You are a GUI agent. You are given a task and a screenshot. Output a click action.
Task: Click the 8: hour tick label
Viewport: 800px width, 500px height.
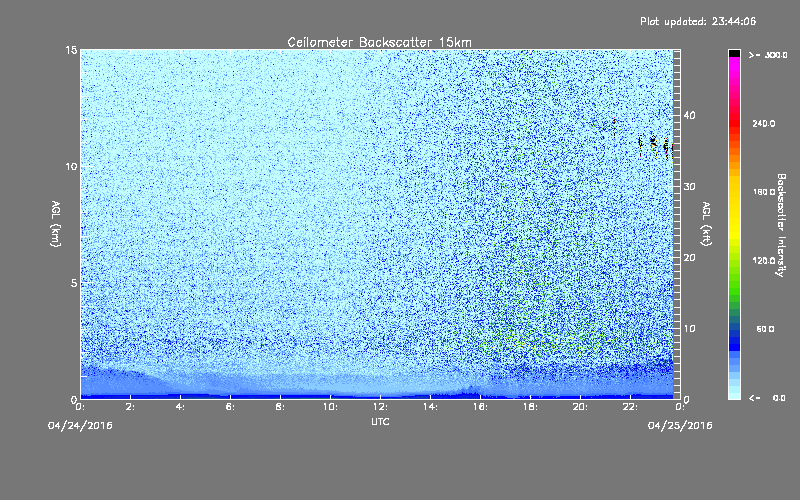pos(281,407)
